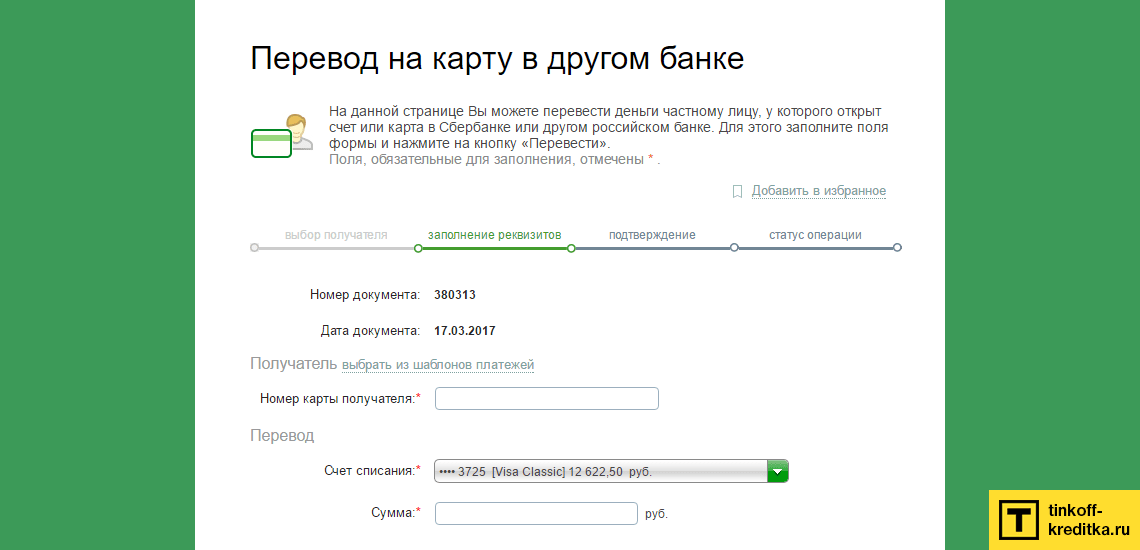Click the Номер документа label
Screen dimensions: 1140x550
point(365,295)
